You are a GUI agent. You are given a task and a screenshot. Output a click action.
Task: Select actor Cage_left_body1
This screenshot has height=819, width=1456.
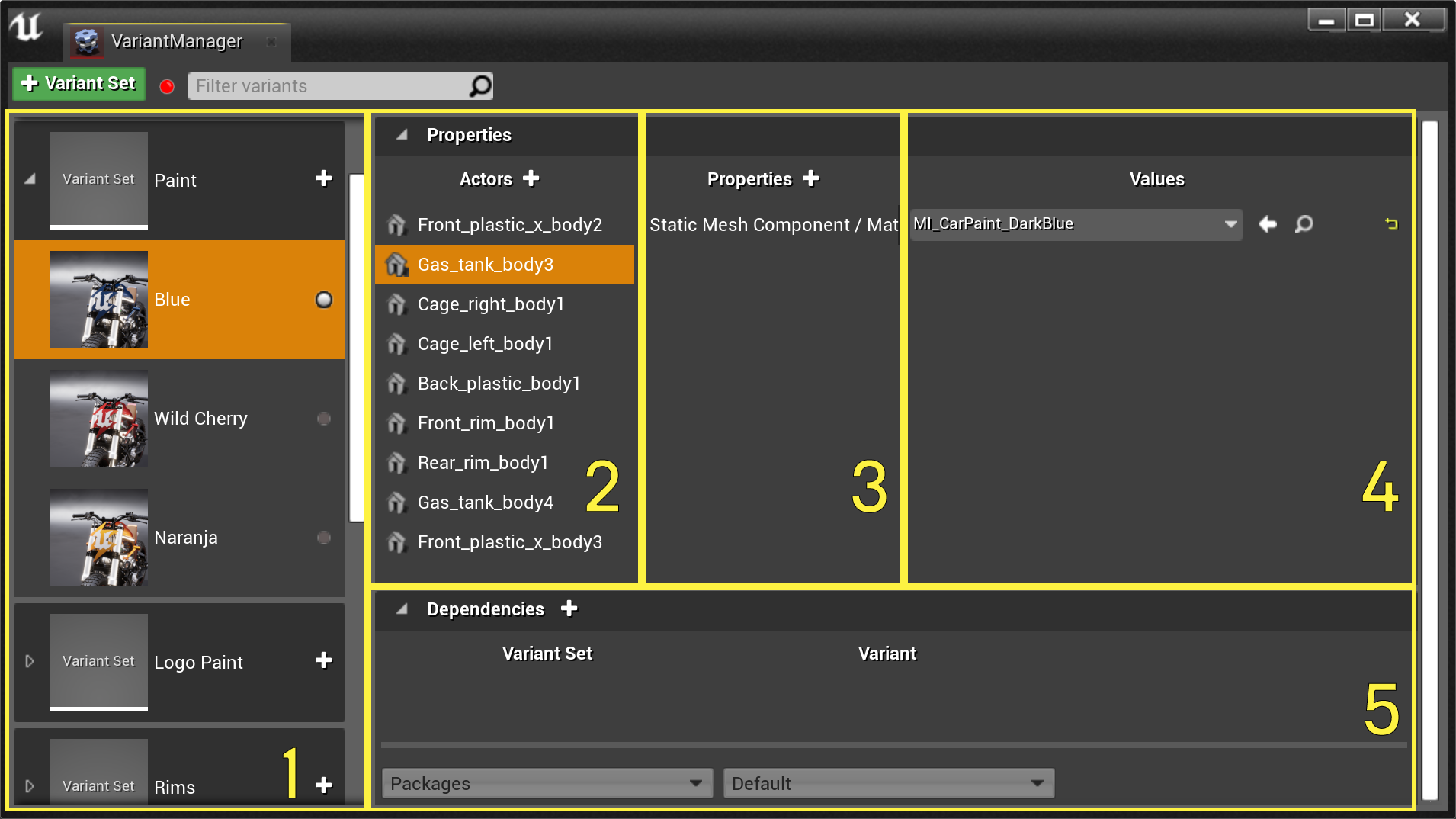[x=505, y=344]
